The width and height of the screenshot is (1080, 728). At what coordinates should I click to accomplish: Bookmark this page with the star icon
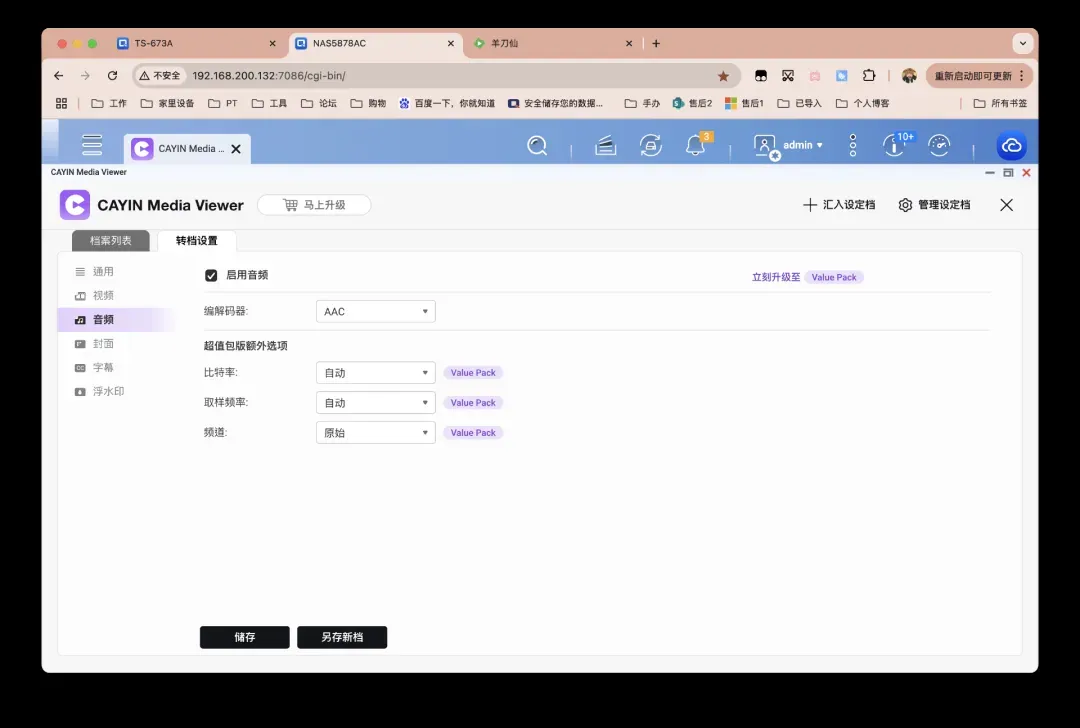point(723,76)
